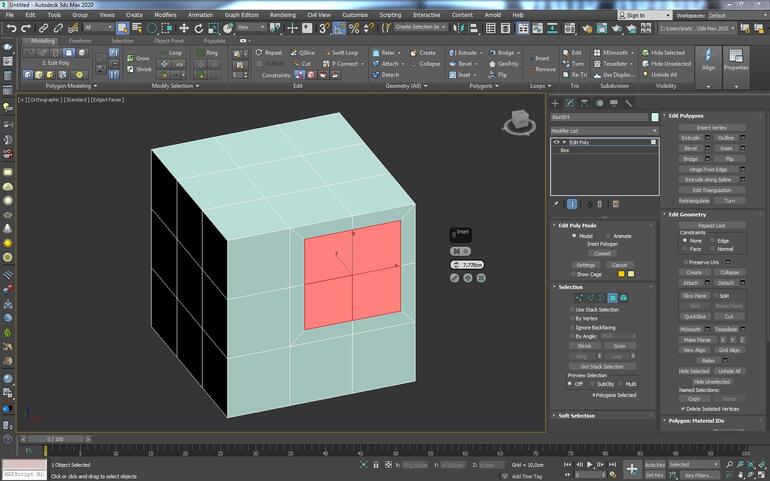Image resolution: width=770 pixels, height=481 pixels.
Task: Check the By Vertex option
Action: click(x=573, y=318)
